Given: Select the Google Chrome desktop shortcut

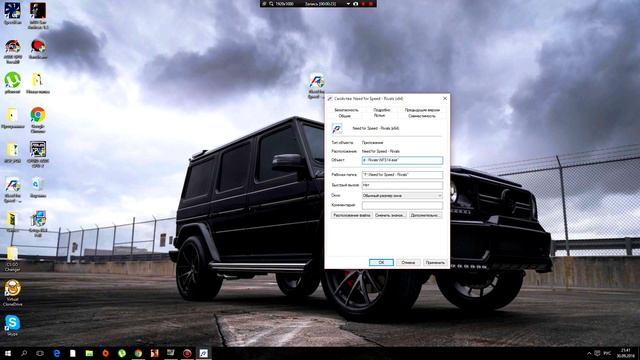Looking at the screenshot, I should click(38, 120).
